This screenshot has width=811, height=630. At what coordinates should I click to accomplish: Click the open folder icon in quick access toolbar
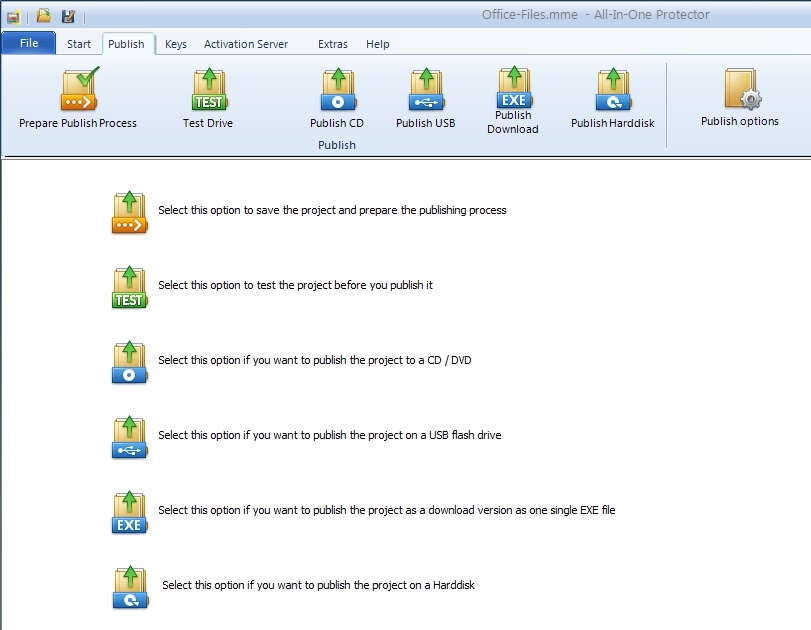[x=44, y=16]
